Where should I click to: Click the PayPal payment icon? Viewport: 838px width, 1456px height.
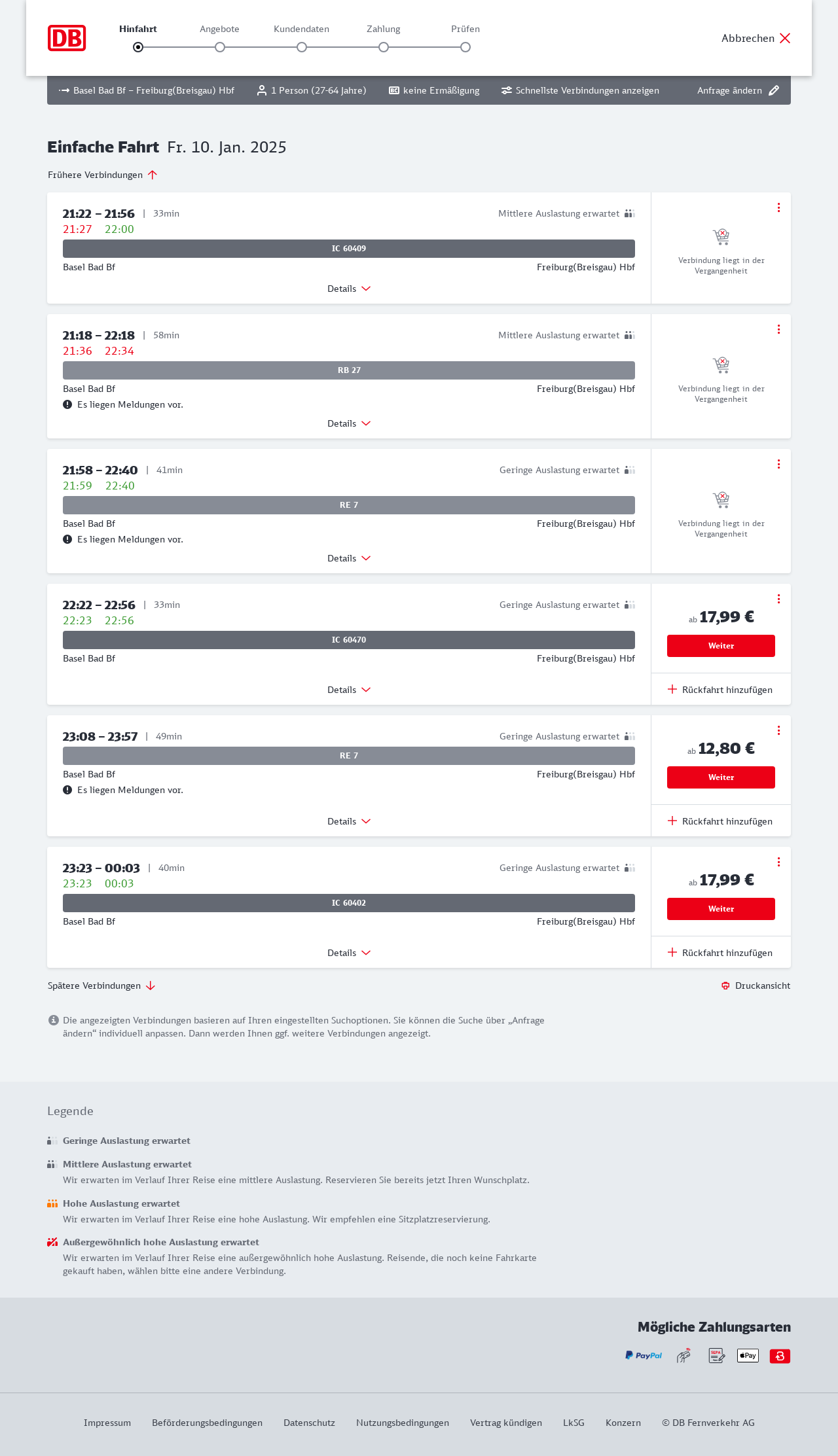pos(644,1355)
